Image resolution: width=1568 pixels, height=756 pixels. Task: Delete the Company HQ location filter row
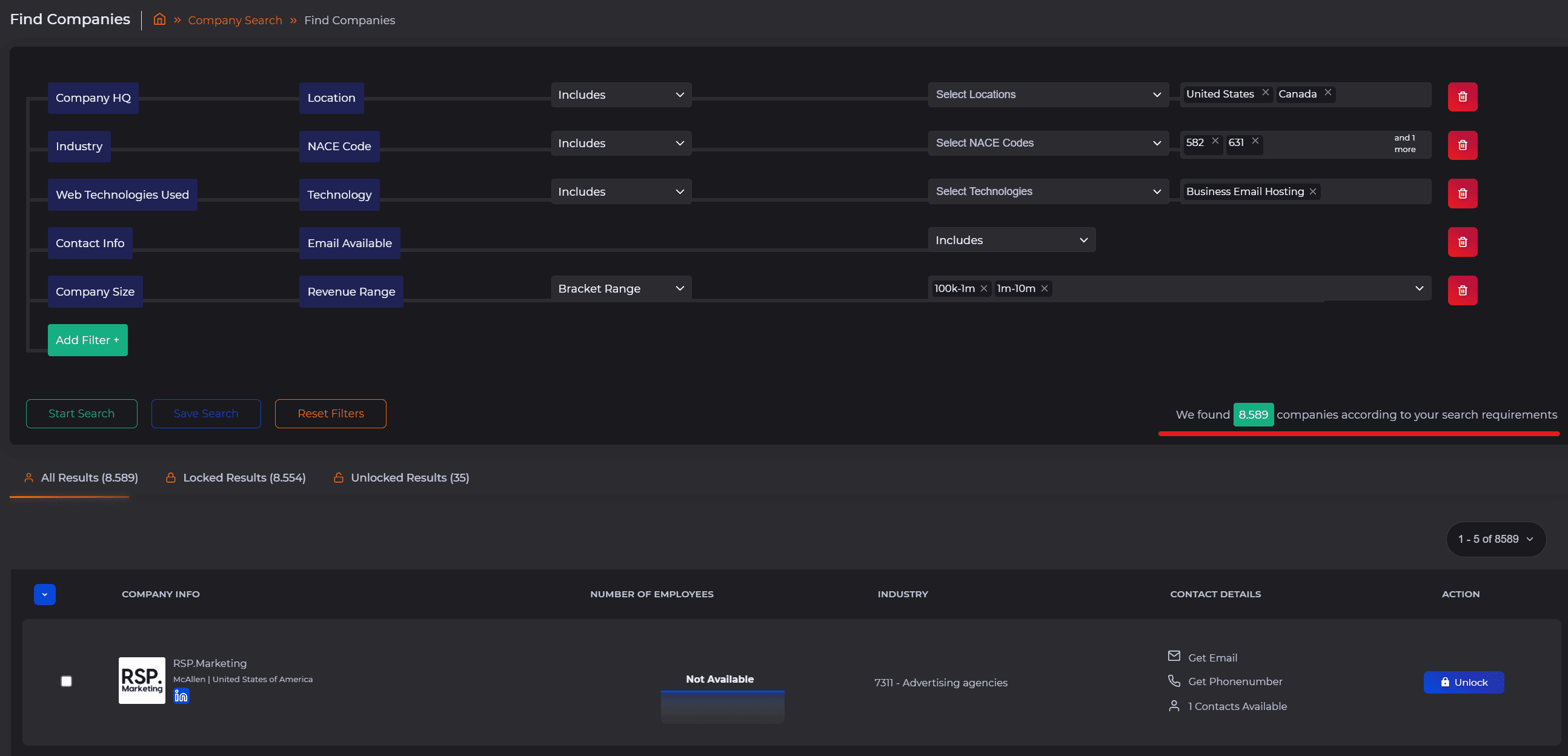pos(1462,97)
